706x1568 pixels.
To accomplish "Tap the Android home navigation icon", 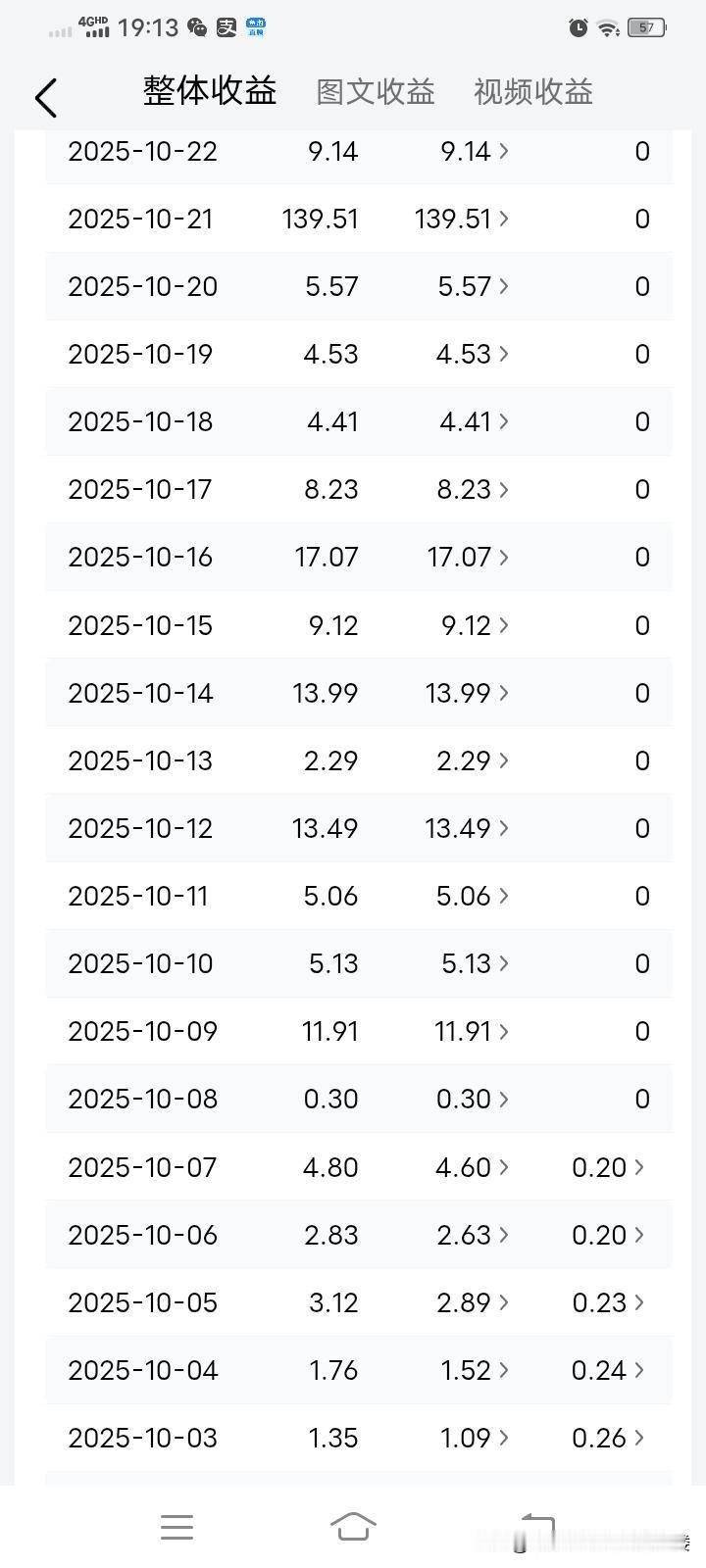I will click(353, 1526).
